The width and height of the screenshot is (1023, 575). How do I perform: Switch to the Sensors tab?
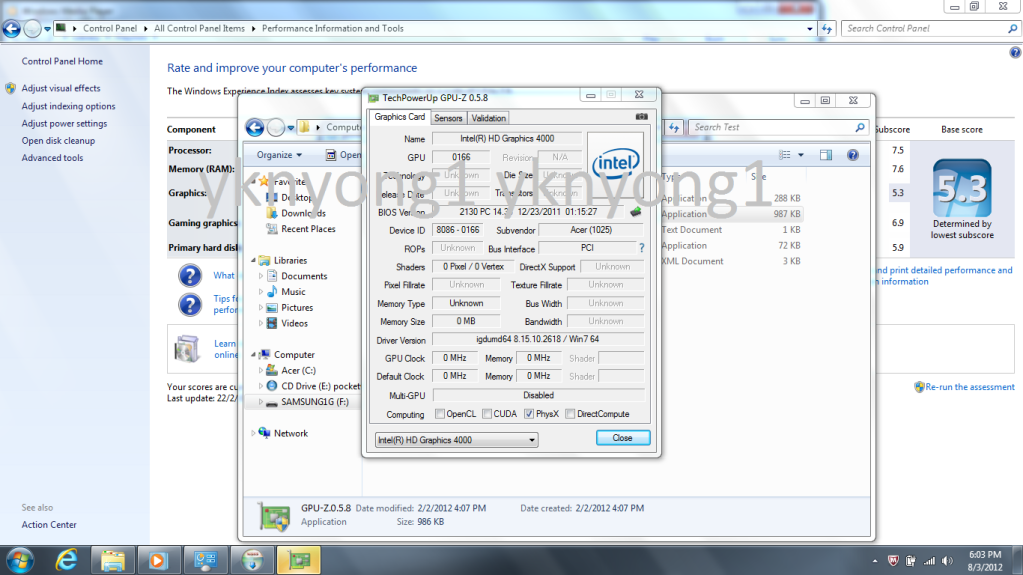click(x=448, y=118)
